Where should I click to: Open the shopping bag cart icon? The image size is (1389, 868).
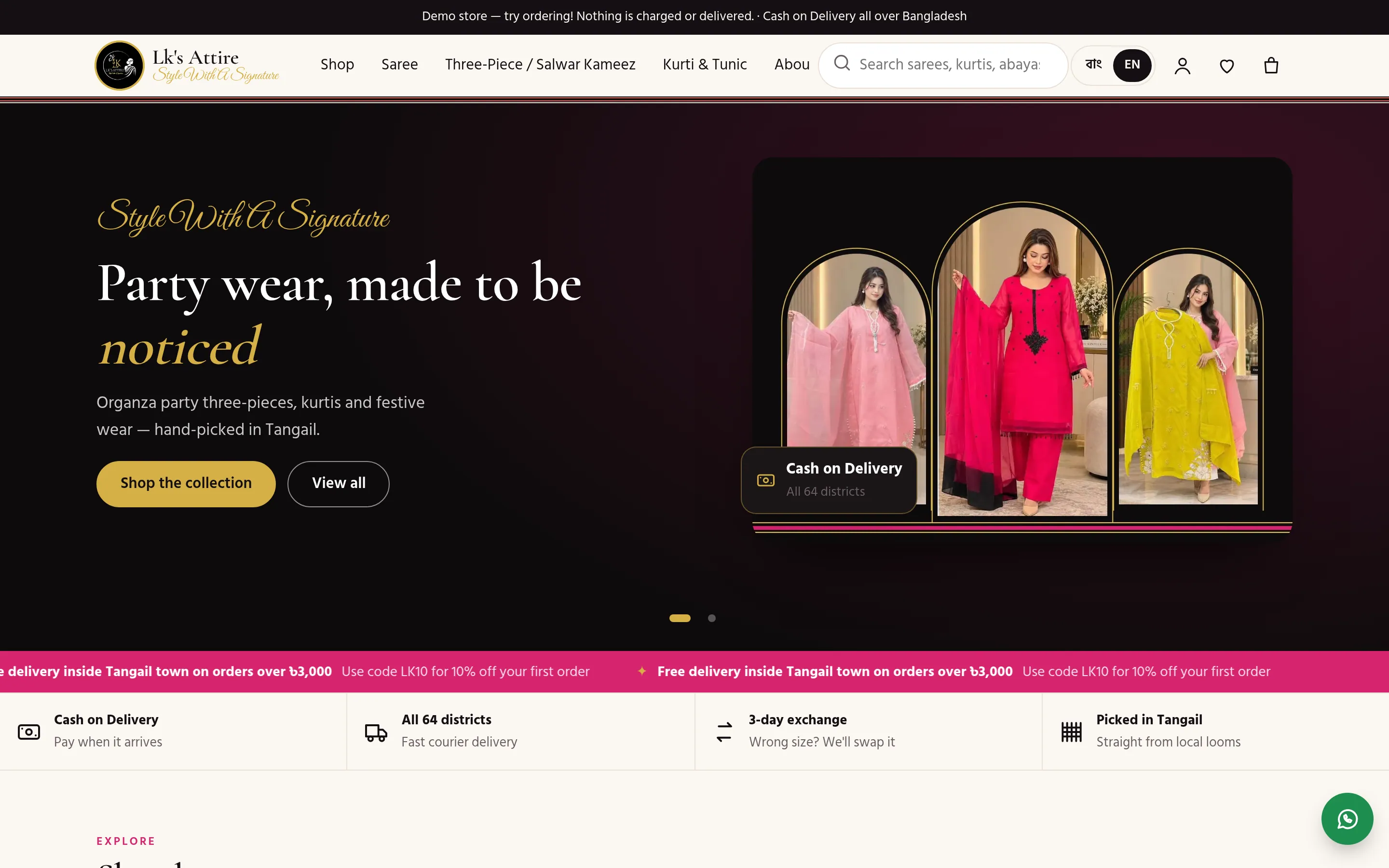[x=1271, y=66]
